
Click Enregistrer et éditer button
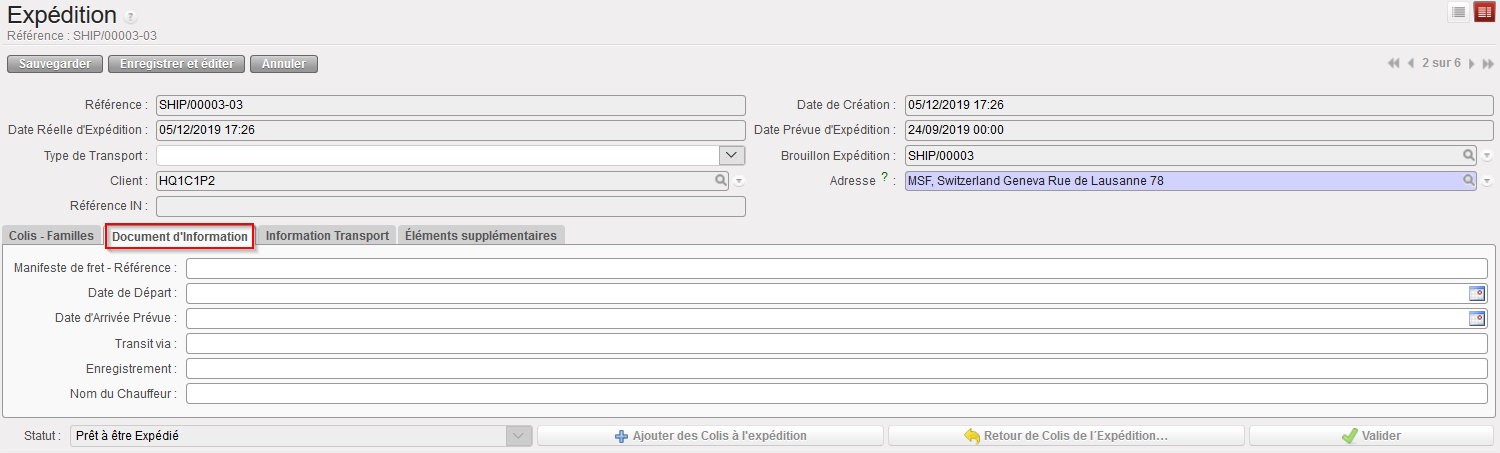coord(176,64)
